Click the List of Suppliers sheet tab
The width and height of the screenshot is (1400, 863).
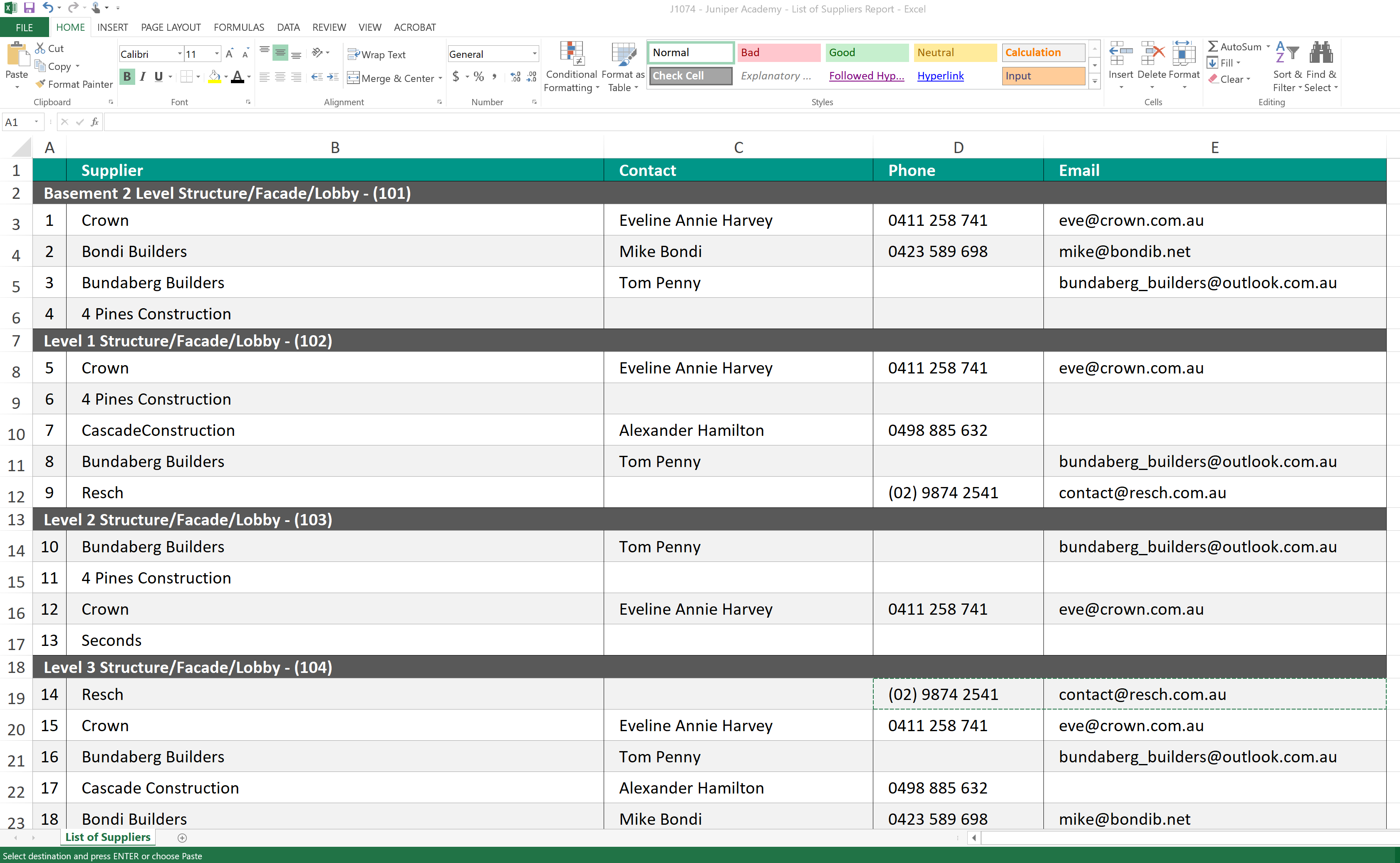108,837
